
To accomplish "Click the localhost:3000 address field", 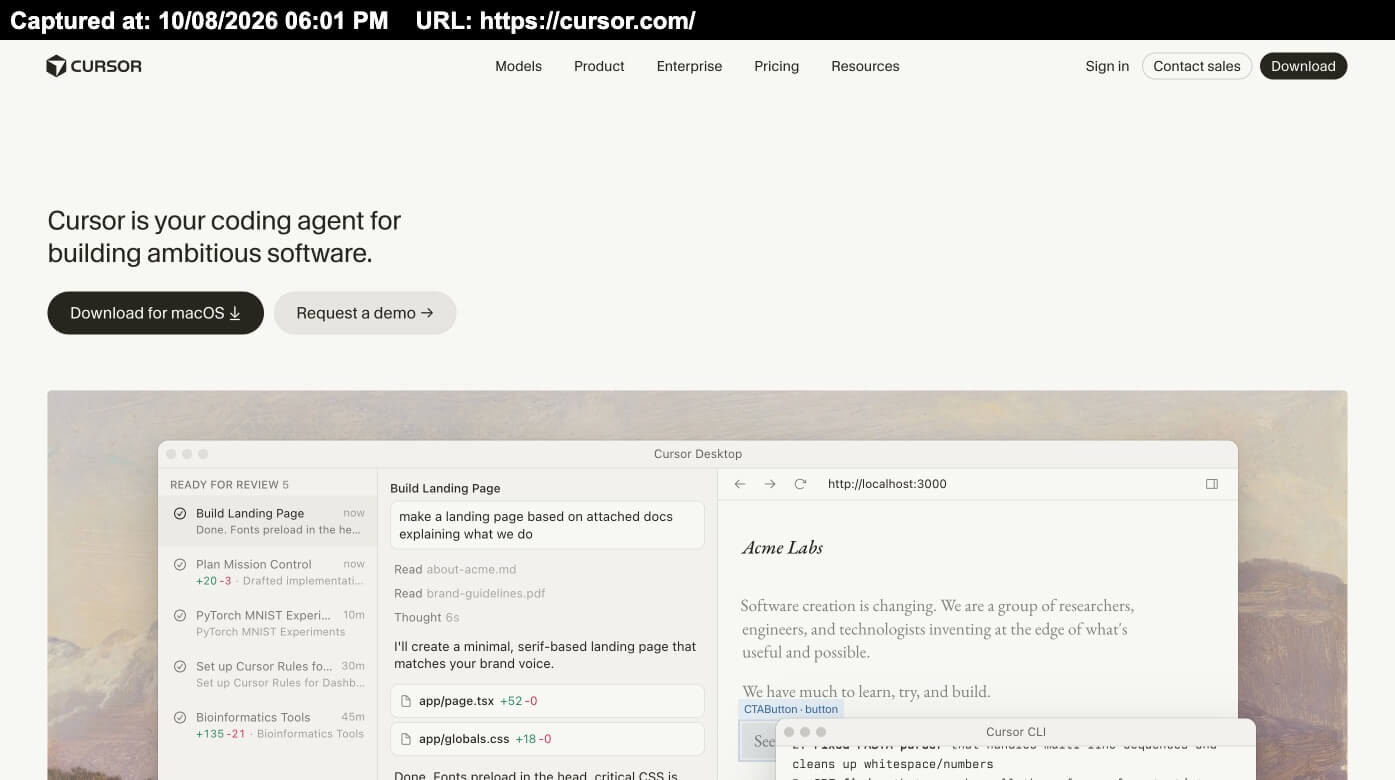I will pos(887,484).
